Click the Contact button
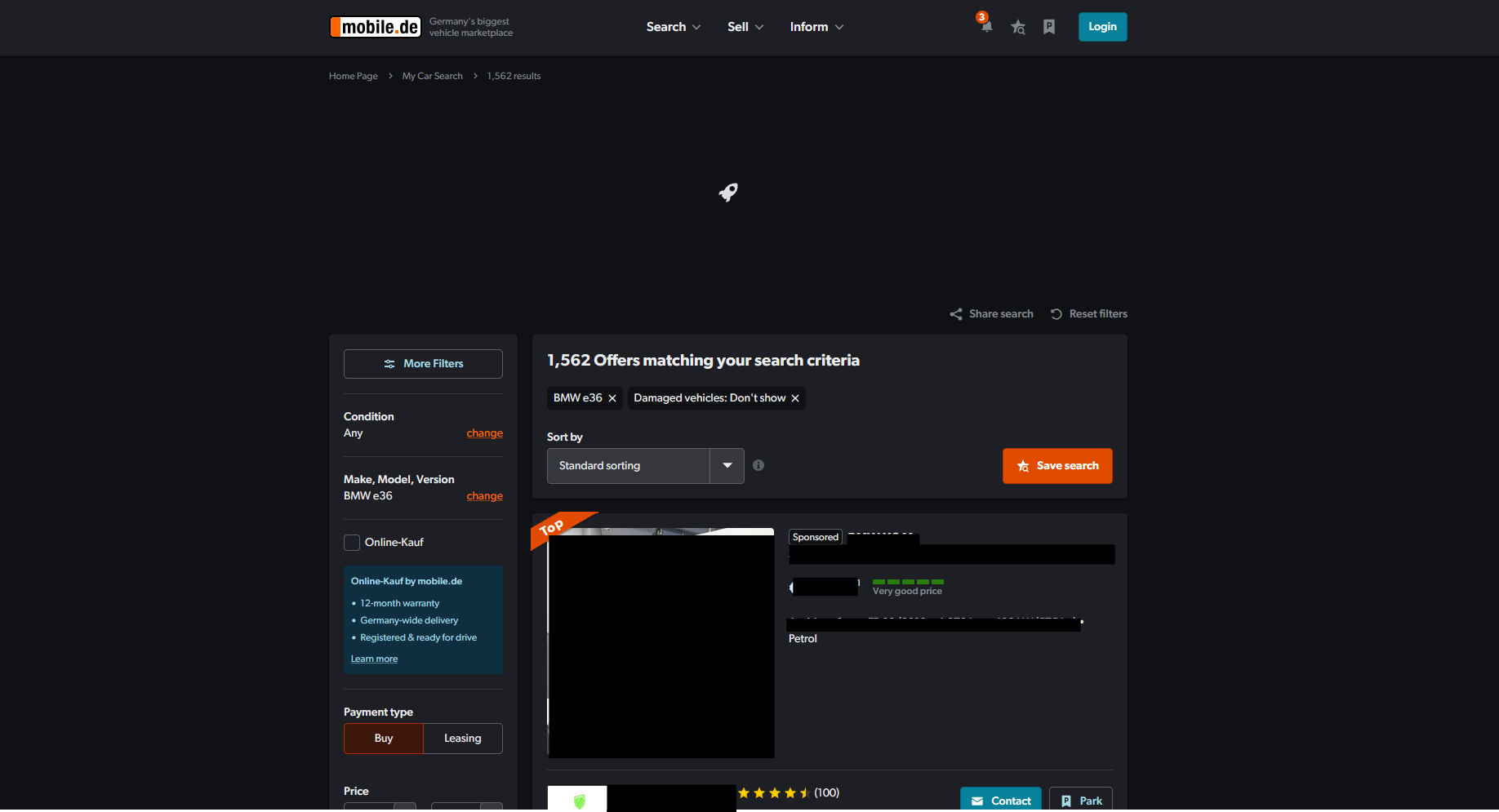The image size is (1499, 812). point(1001,801)
